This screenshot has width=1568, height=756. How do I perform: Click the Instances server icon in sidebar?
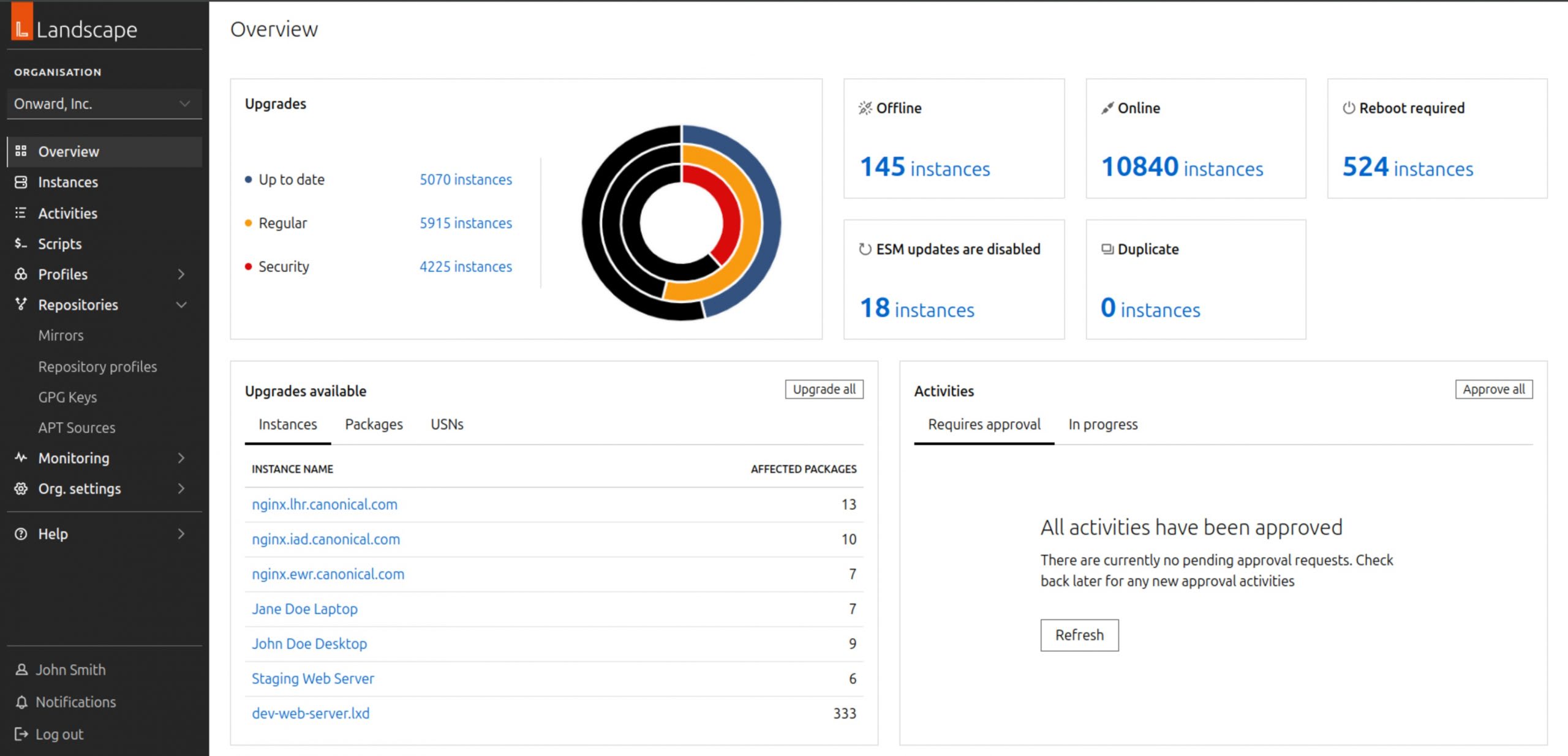pyautogui.click(x=21, y=182)
